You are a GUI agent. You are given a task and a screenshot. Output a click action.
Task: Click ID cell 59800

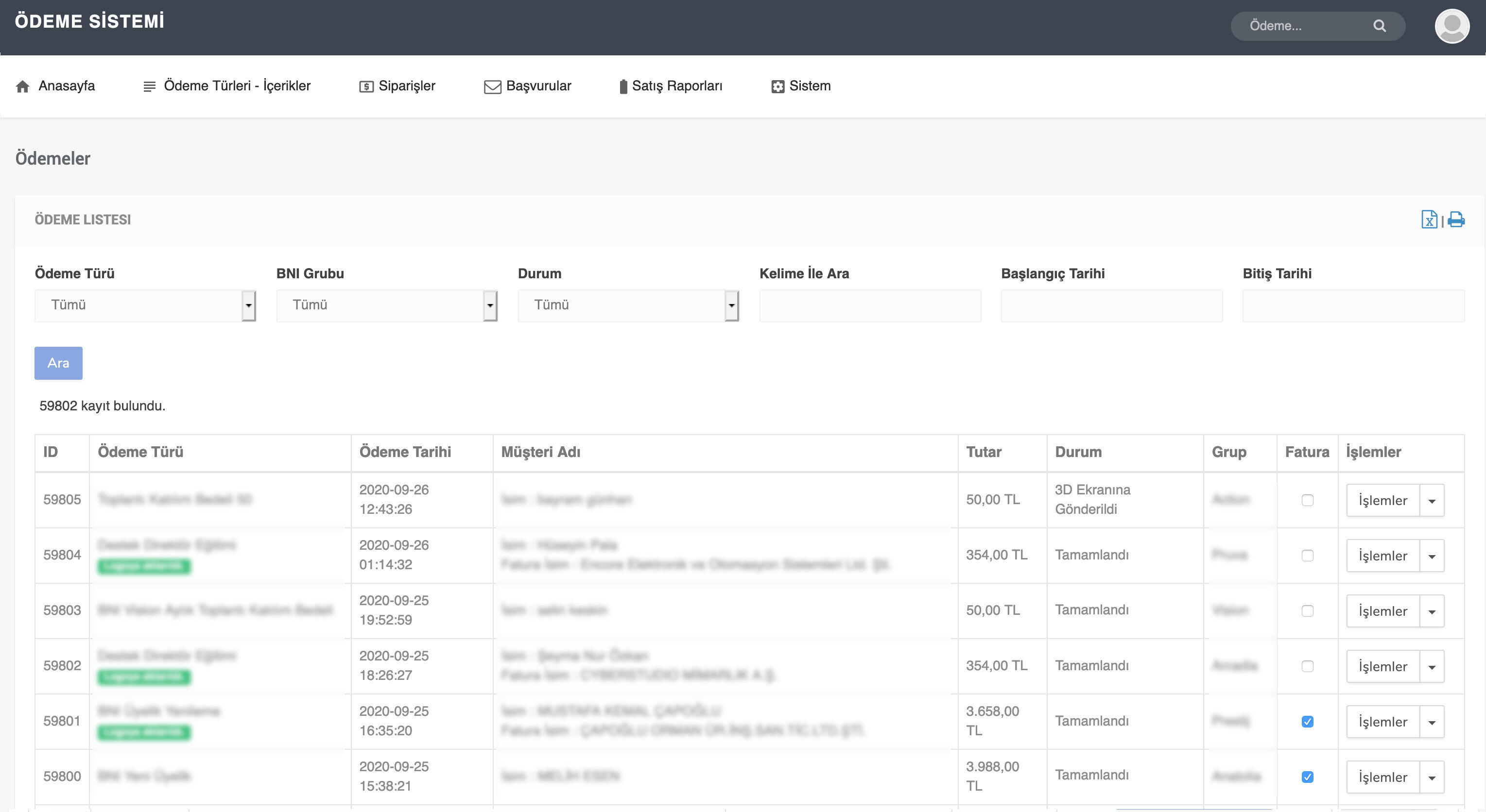tap(62, 776)
